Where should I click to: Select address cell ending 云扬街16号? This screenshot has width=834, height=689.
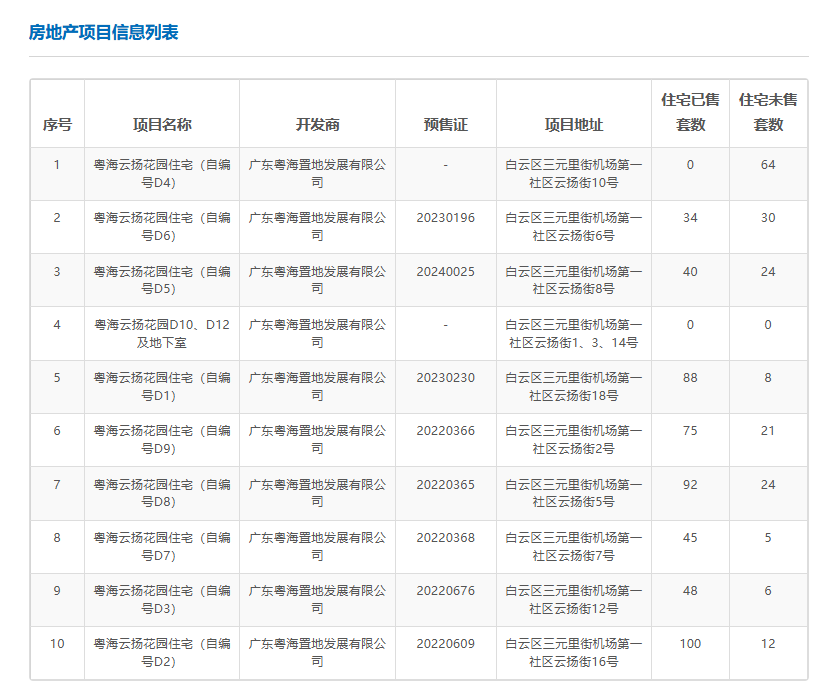573,653
